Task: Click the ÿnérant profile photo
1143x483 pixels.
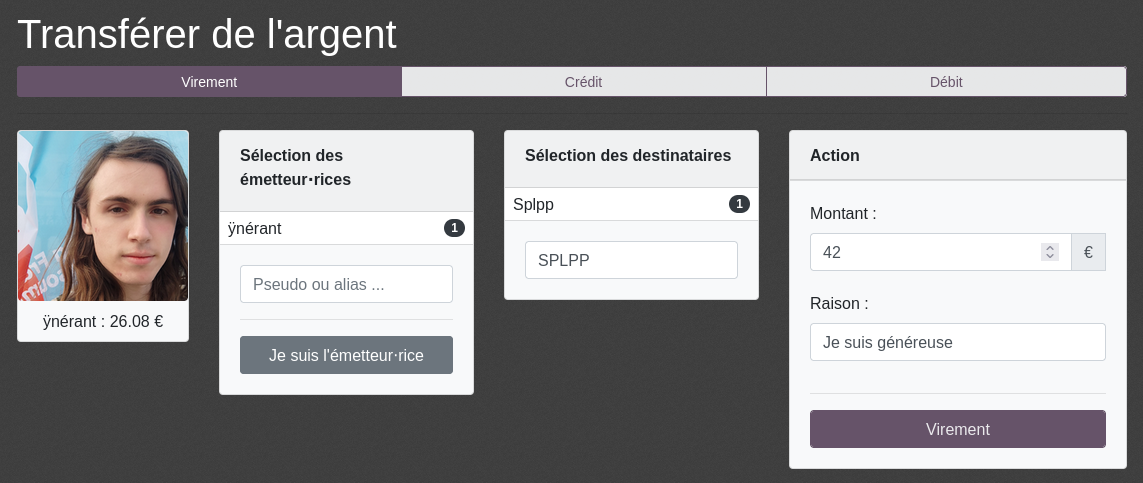Action: click(x=103, y=216)
